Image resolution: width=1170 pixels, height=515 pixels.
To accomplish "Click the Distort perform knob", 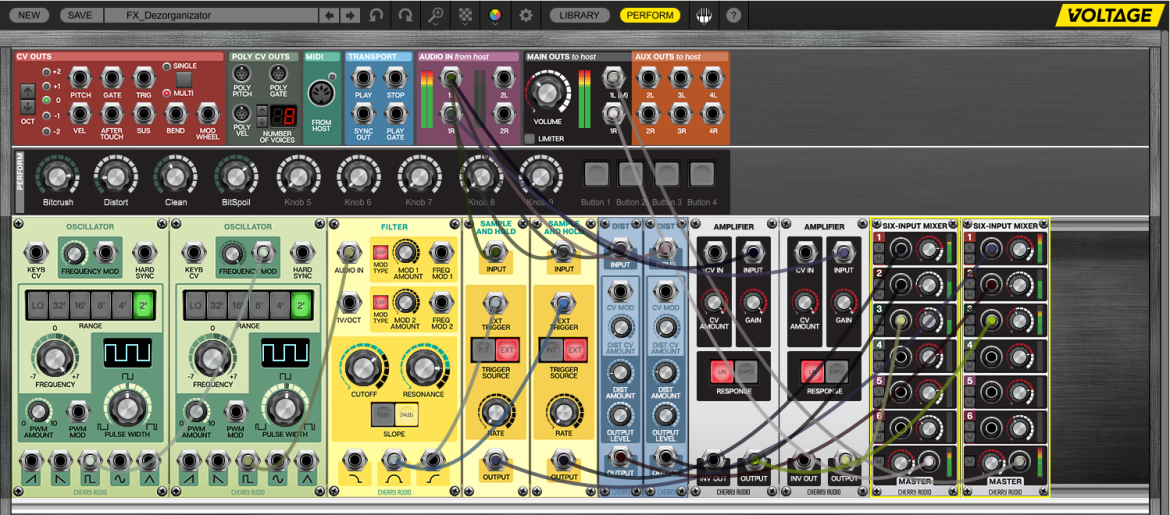I will (115, 176).
